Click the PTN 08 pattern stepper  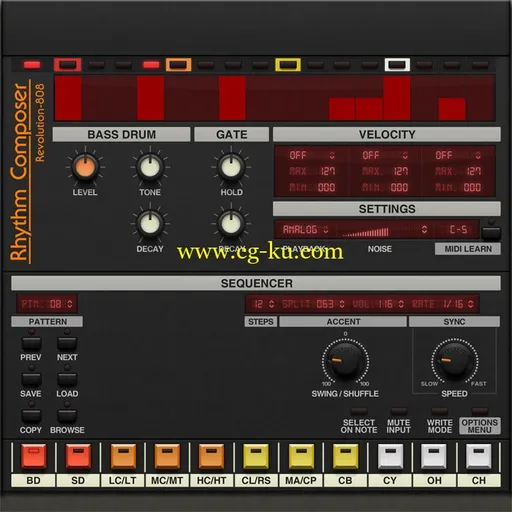47,304
